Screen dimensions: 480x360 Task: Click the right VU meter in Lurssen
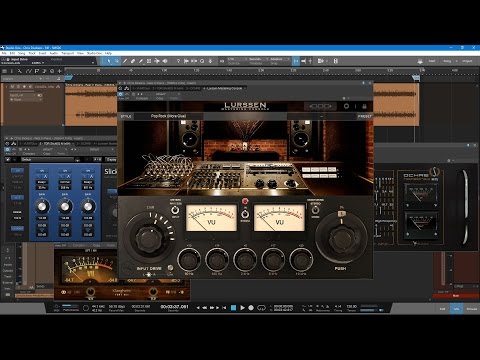coord(279,218)
